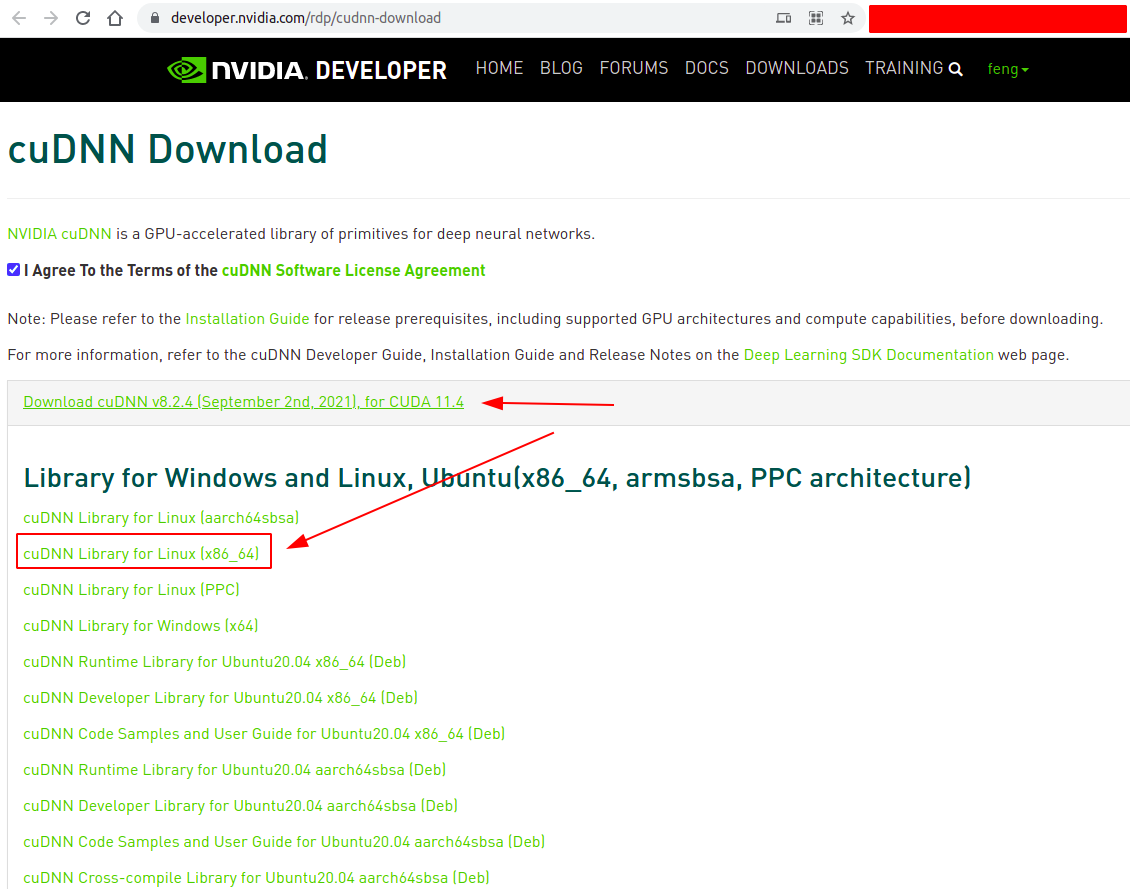1130x889 pixels.
Task: Open the HOME menu item
Action: point(499,68)
